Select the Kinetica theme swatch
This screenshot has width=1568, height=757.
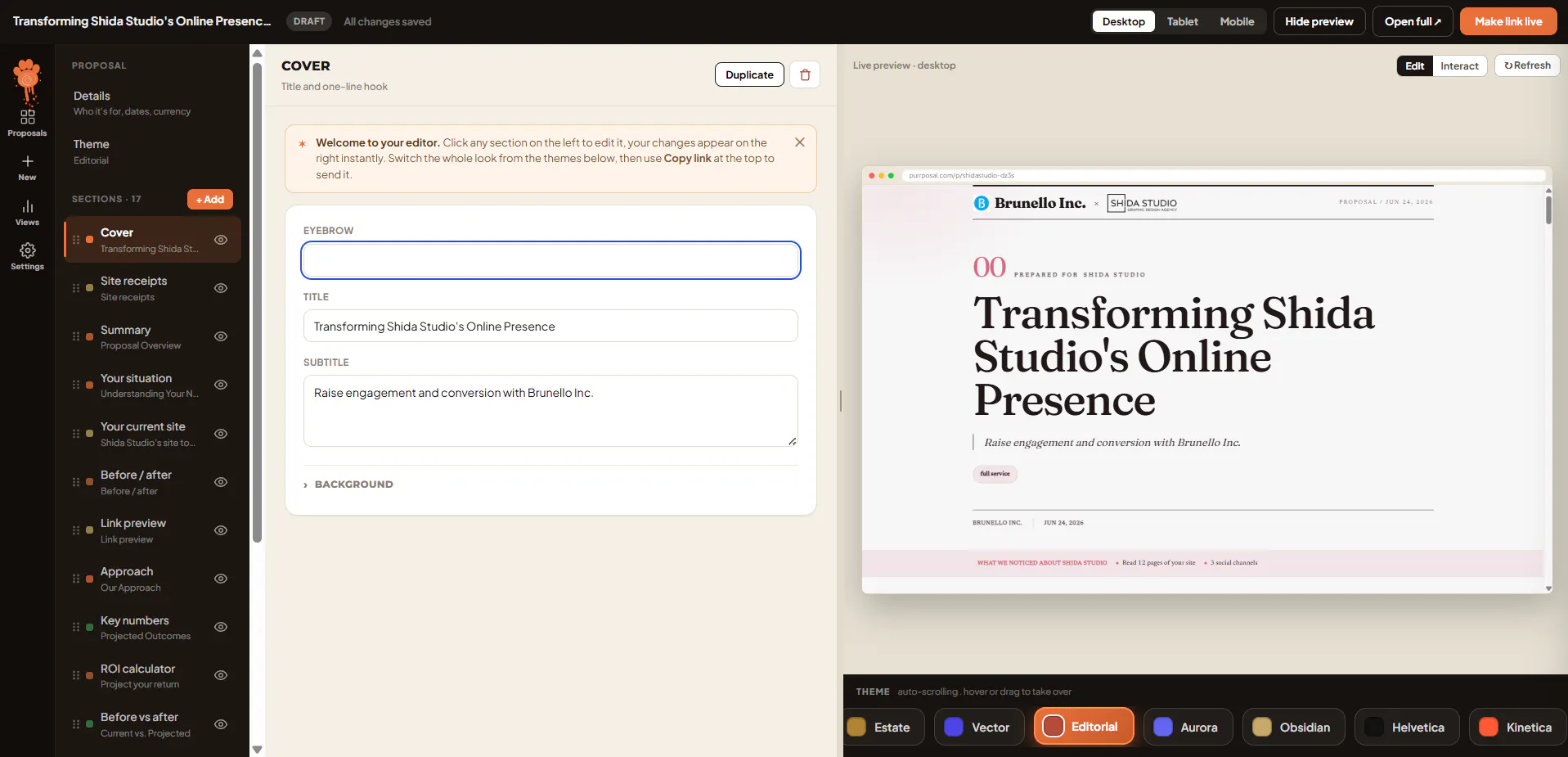(1517, 727)
